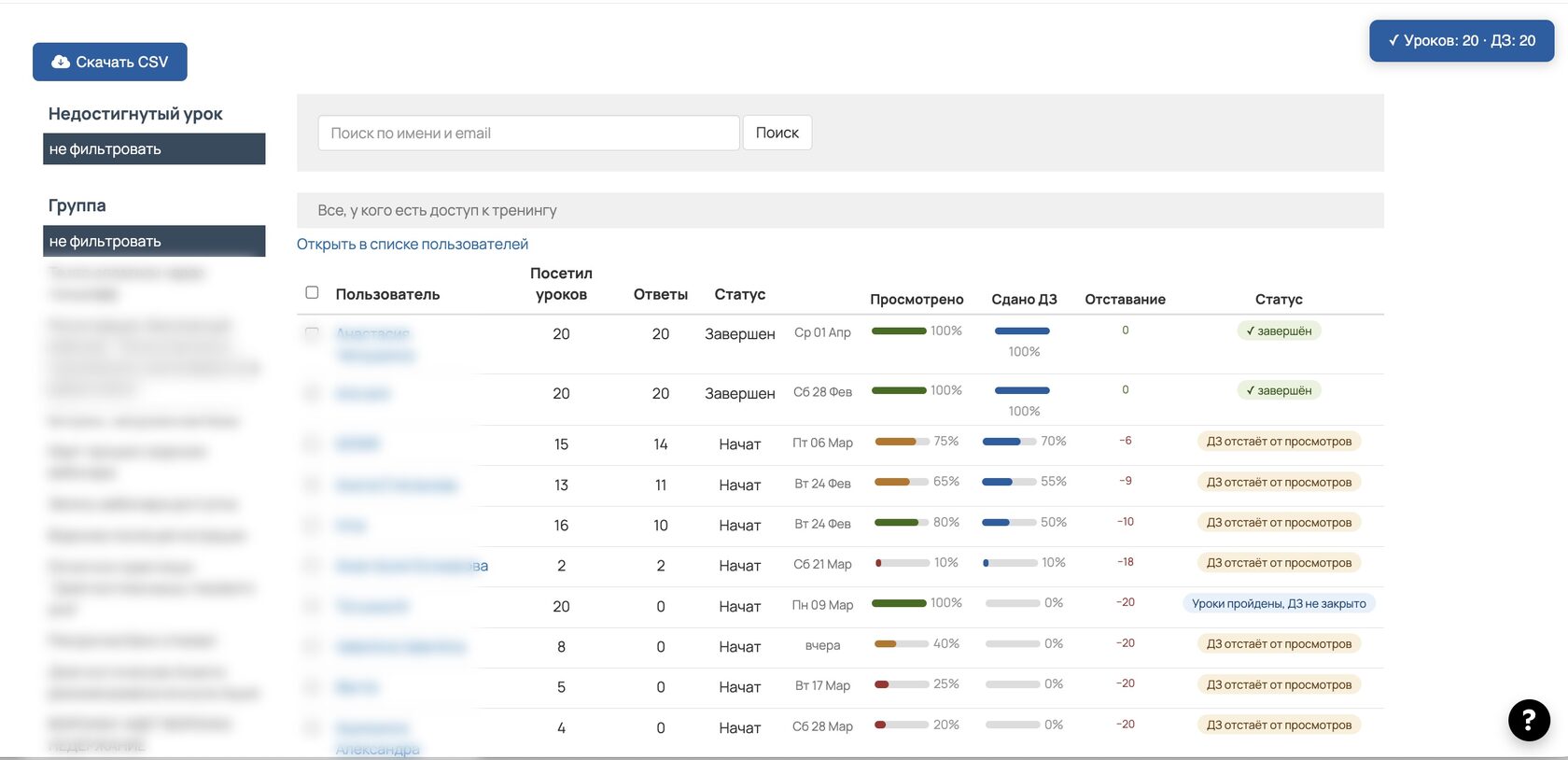Viewport: 1568px width, 760px height.
Task: Click the Уроки пройдены, ДЗ не закрыто badge
Action: tap(1278, 603)
